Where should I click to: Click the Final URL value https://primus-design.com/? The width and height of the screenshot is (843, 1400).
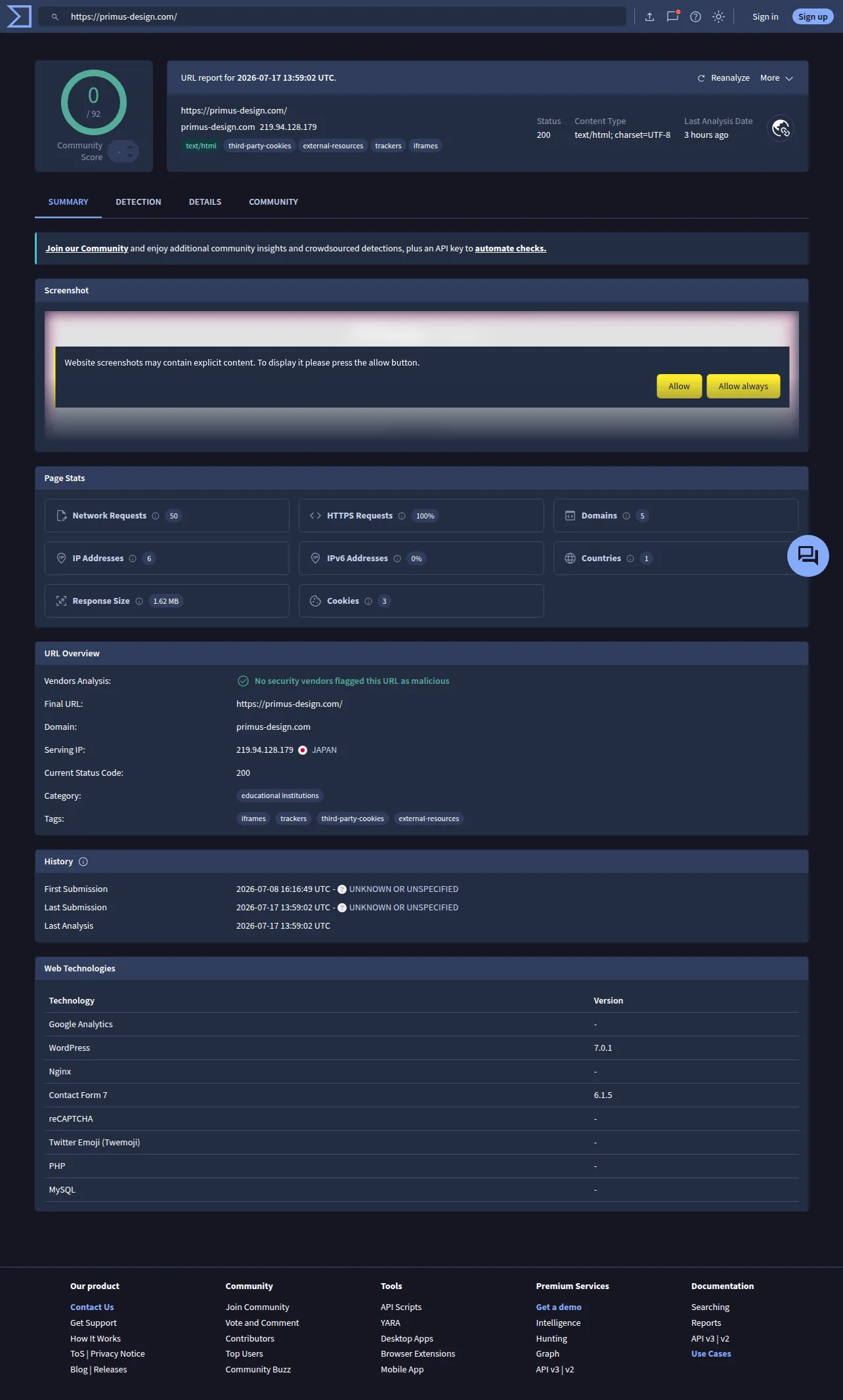coord(290,704)
